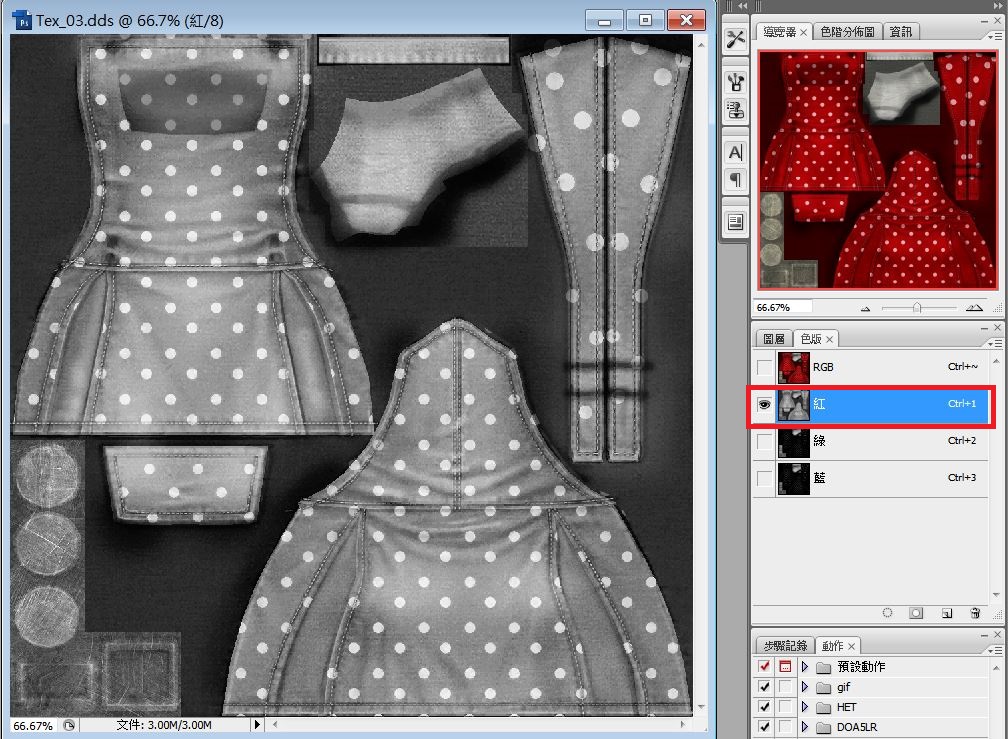Switch to the Layers tab
Image resolution: width=1008 pixels, height=739 pixels.
point(774,339)
